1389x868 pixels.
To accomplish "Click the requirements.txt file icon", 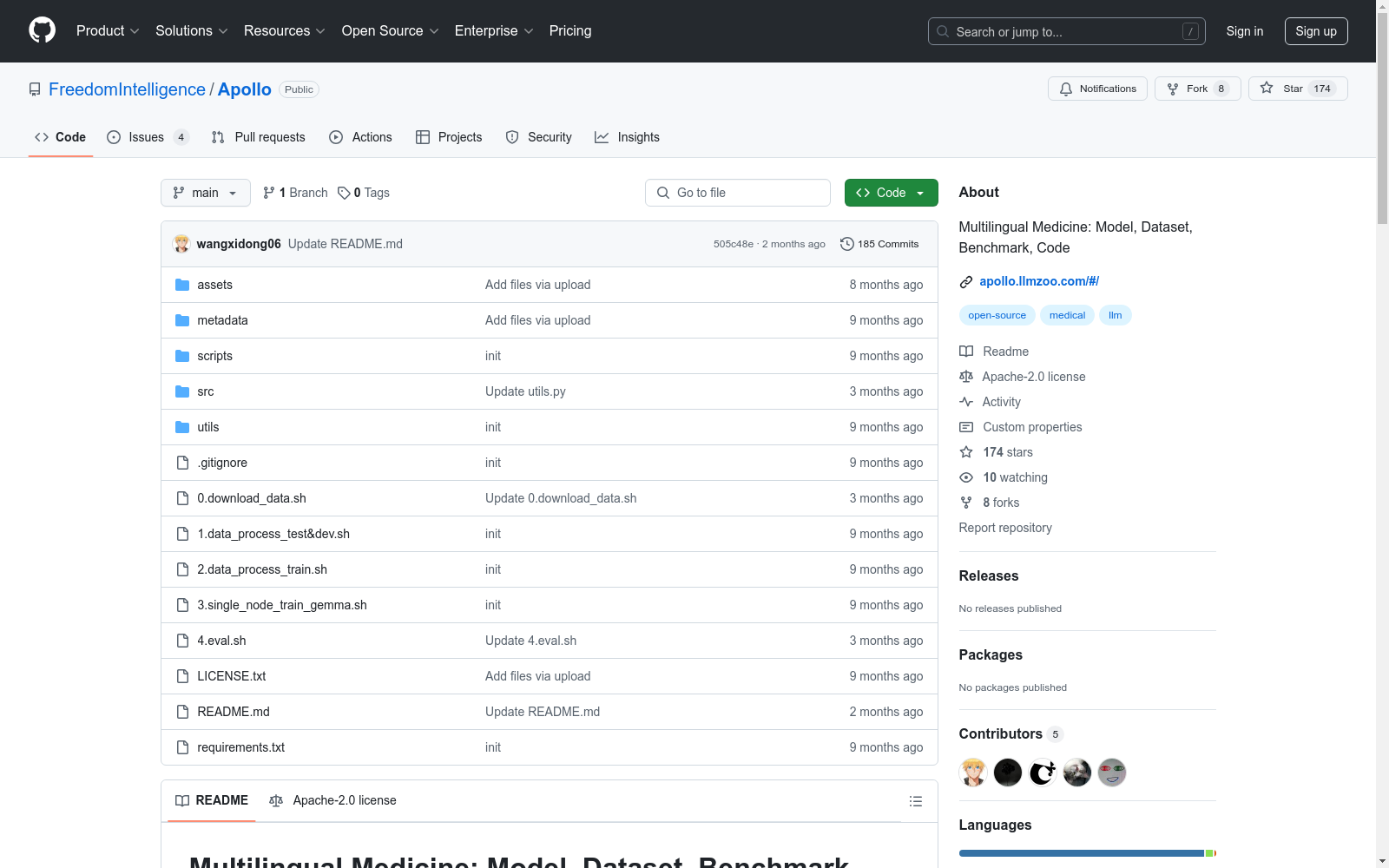I will coord(182,747).
